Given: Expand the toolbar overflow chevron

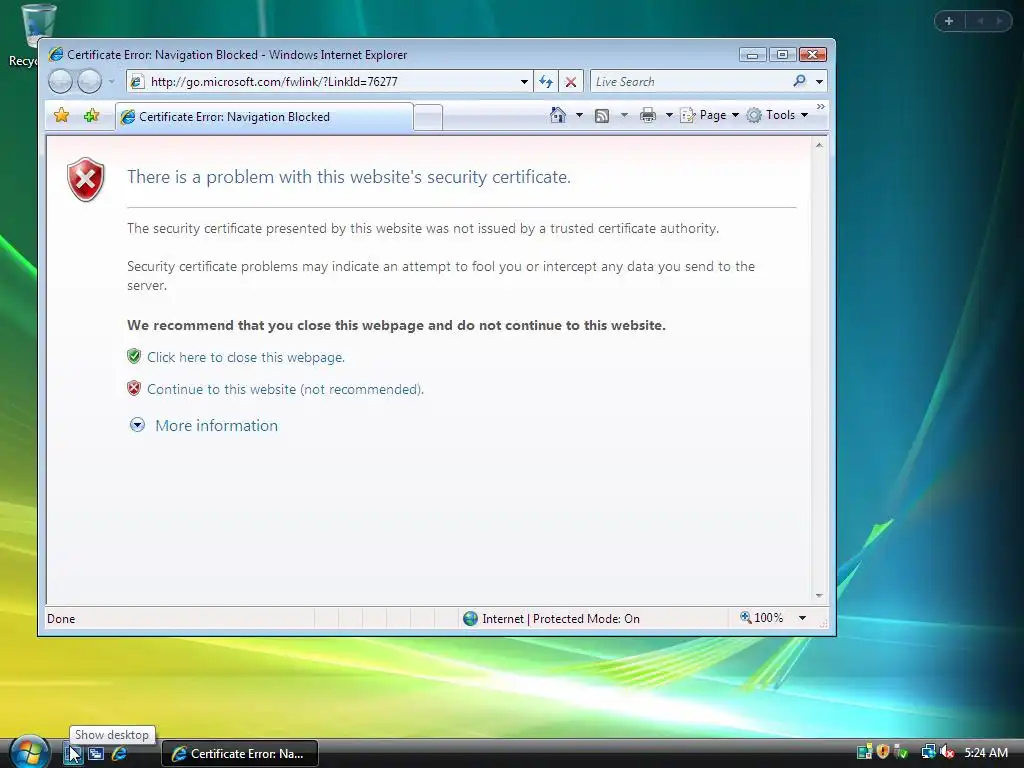Looking at the screenshot, I should (820, 106).
